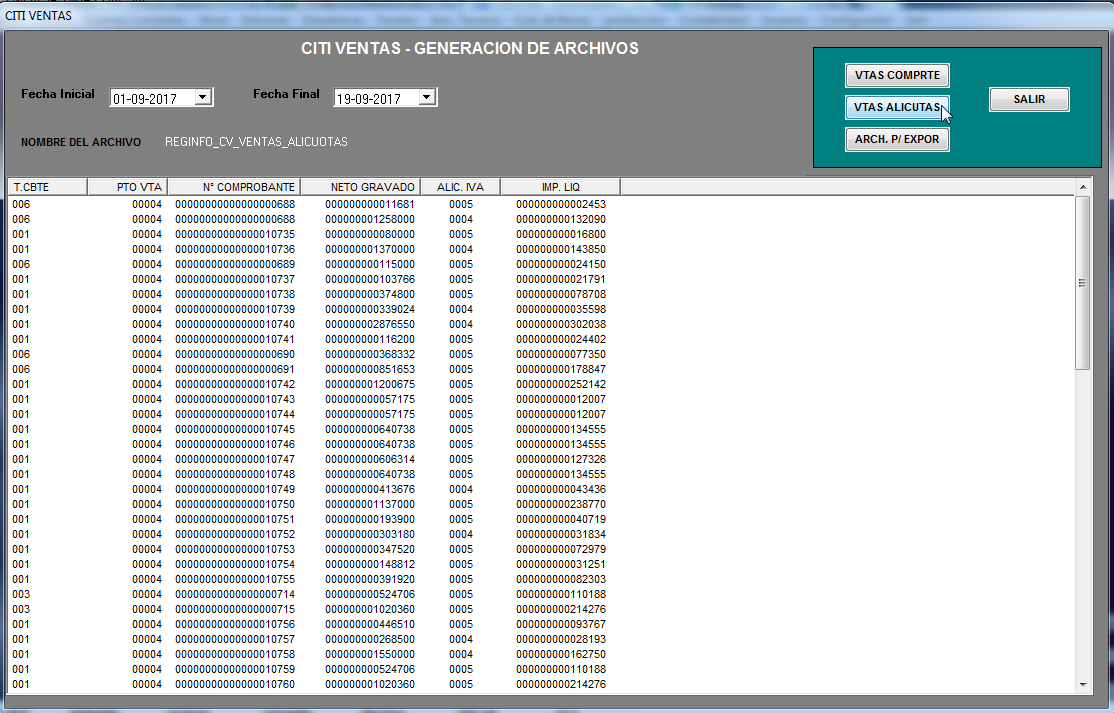
Task: Click the IMP. LIQ column header
Action: coord(561,187)
